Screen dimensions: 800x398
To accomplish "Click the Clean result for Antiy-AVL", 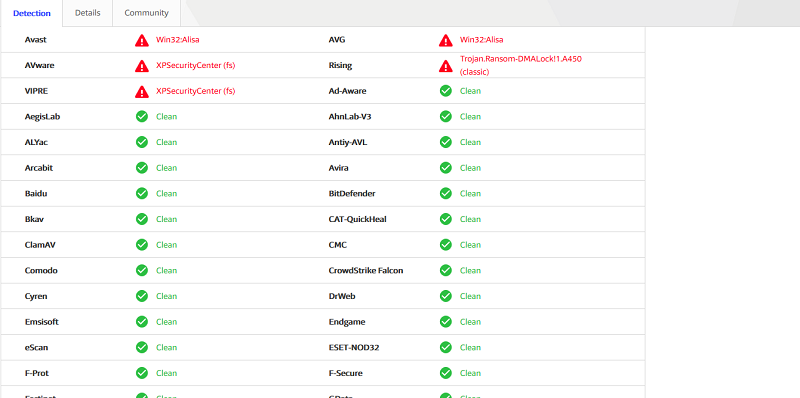I will 470,142.
